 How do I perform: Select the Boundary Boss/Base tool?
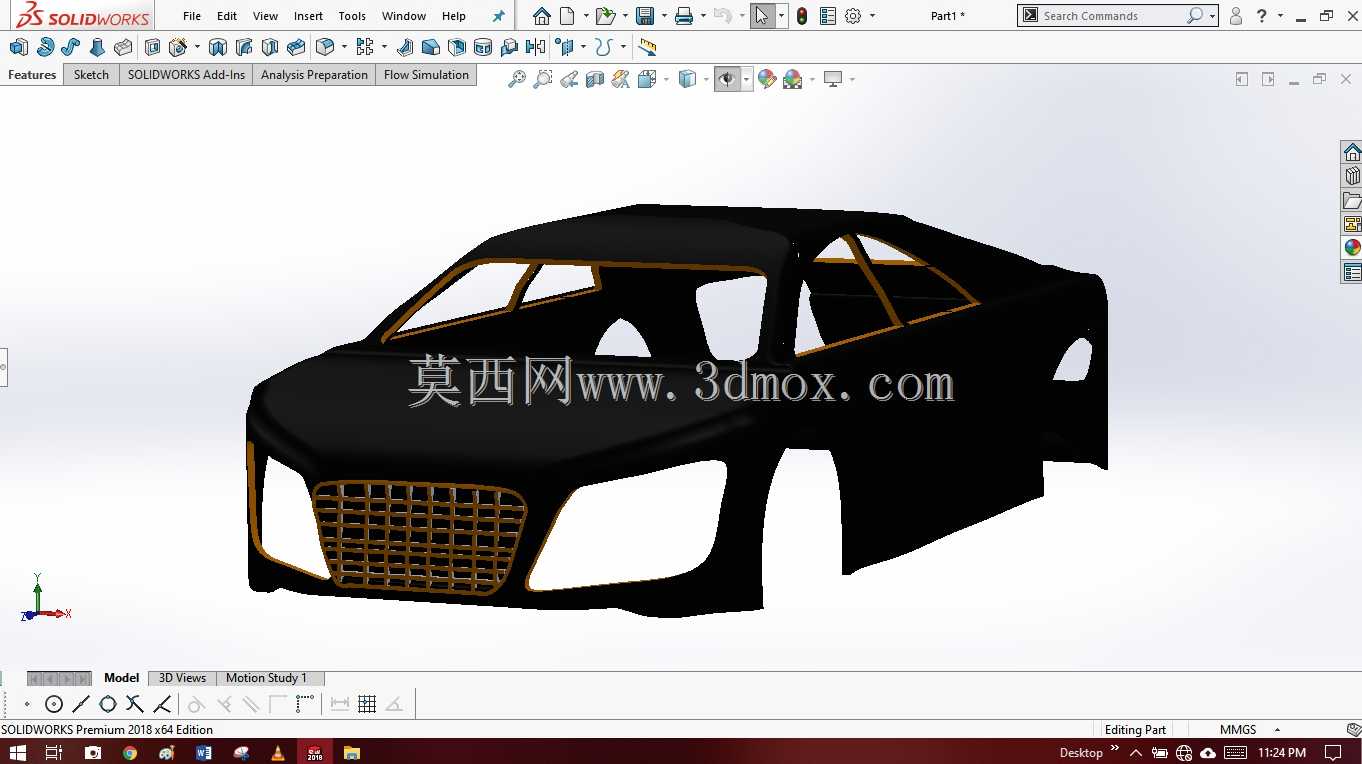coord(123,47)
